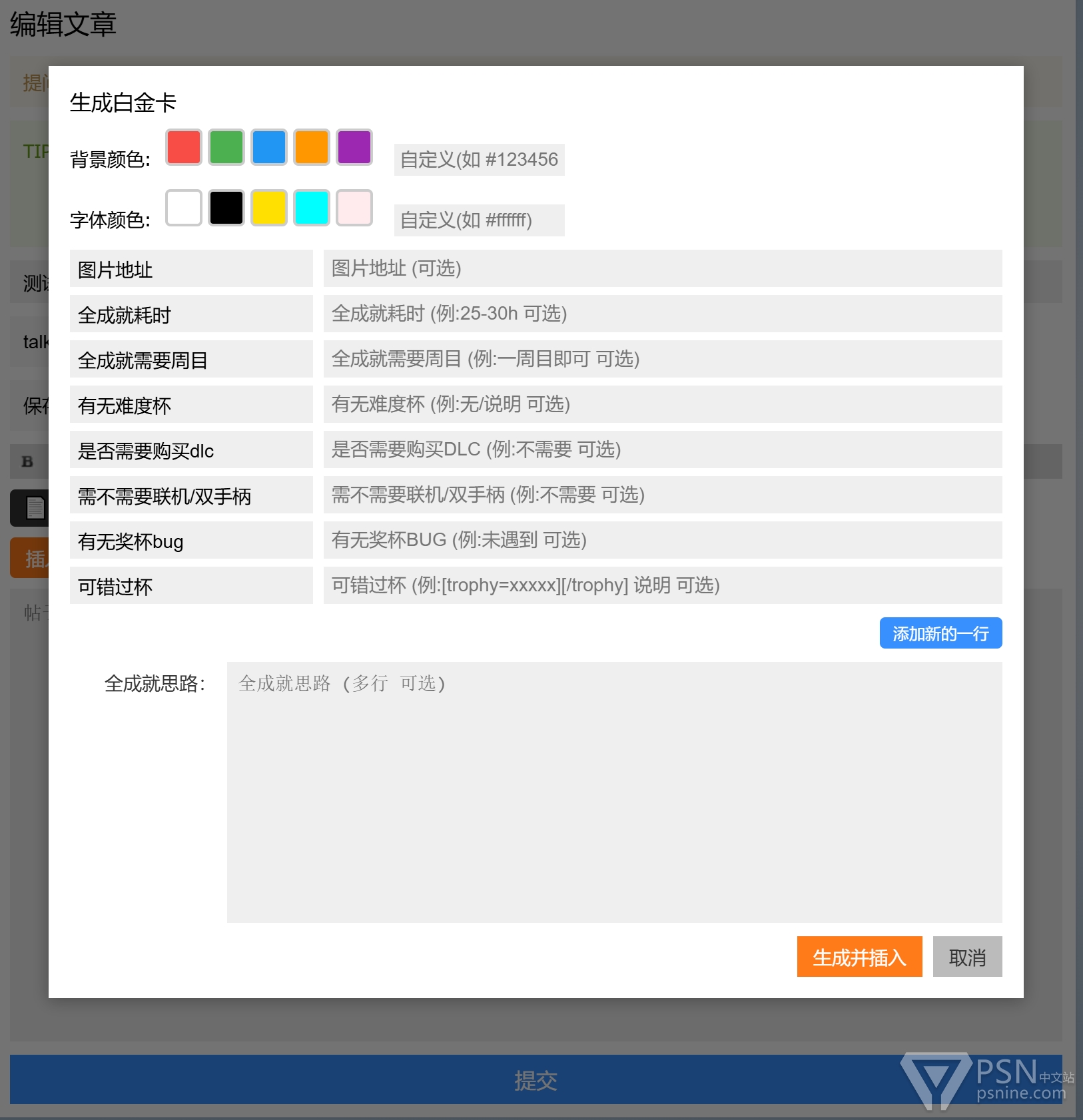Click the 全成就思路 multiline text area
The height and width of the screenshot is (1120, 1083).
(x=614, y=792)
